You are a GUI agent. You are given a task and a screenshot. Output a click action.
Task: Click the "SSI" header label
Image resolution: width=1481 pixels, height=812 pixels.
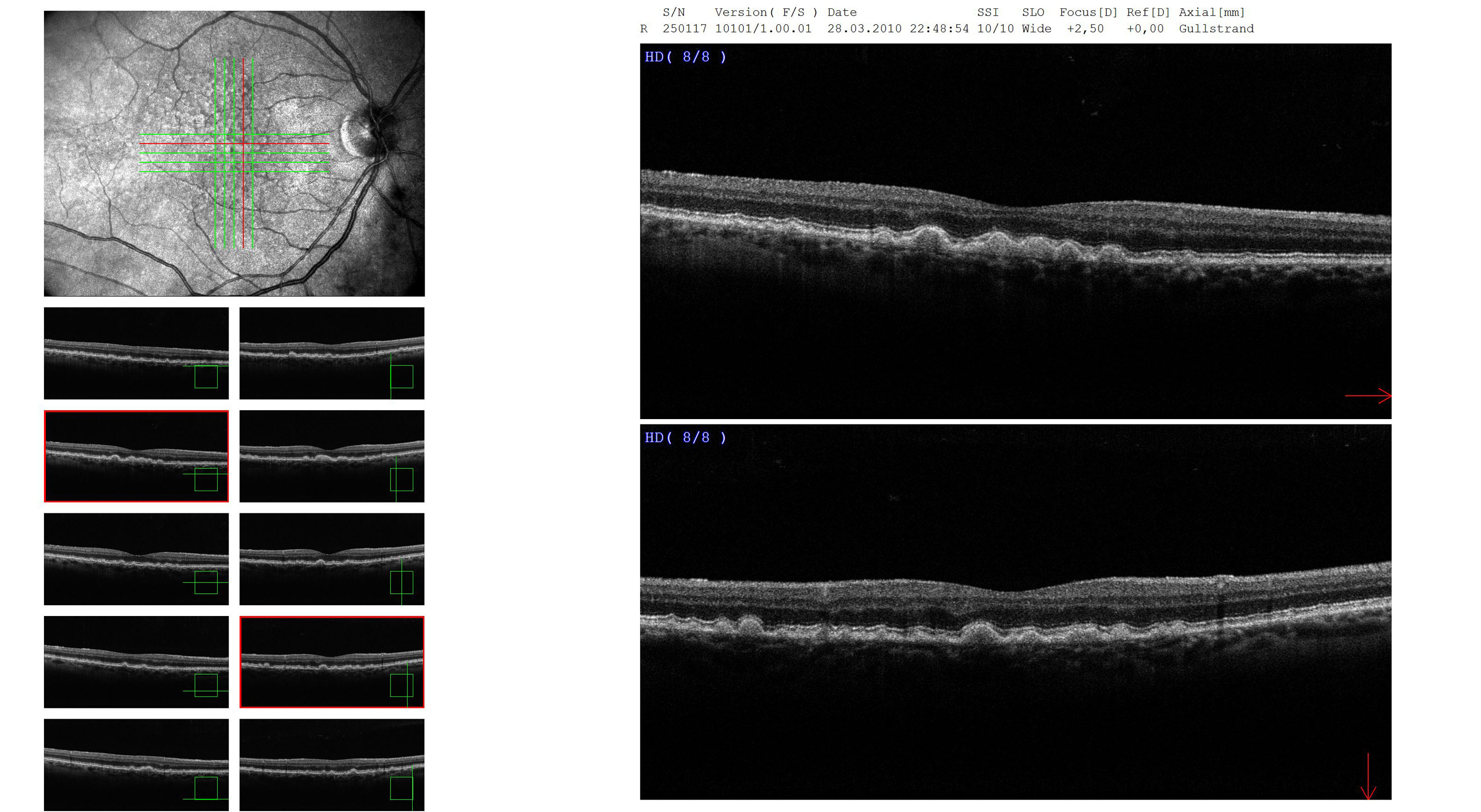988,12
